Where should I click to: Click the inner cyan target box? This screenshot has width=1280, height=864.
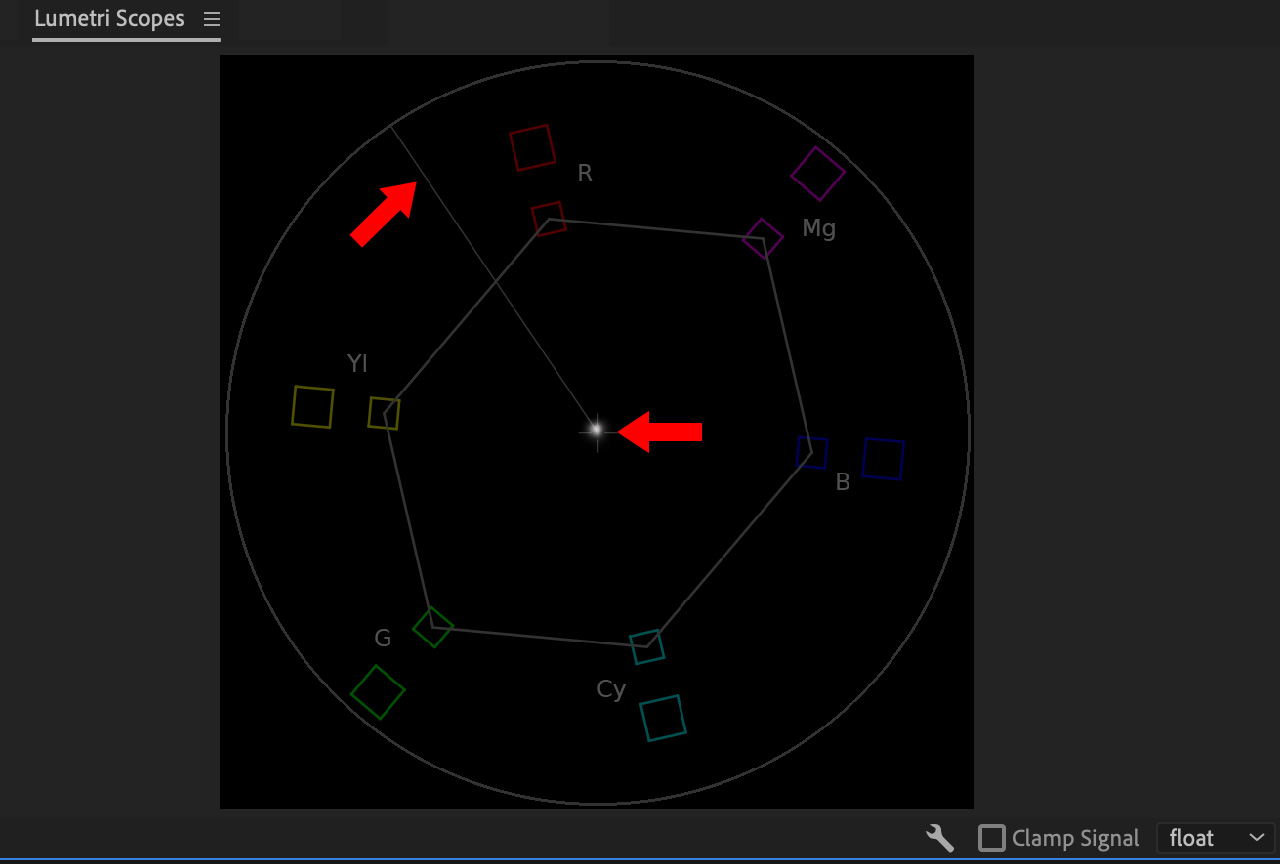click(647, 646)
